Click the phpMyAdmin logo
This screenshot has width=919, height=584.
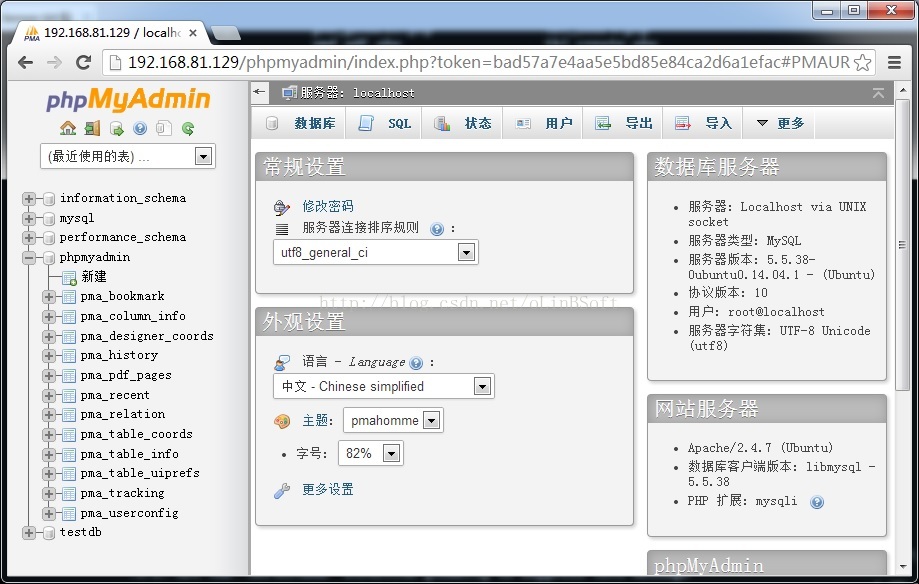click(x=128, y=100)
